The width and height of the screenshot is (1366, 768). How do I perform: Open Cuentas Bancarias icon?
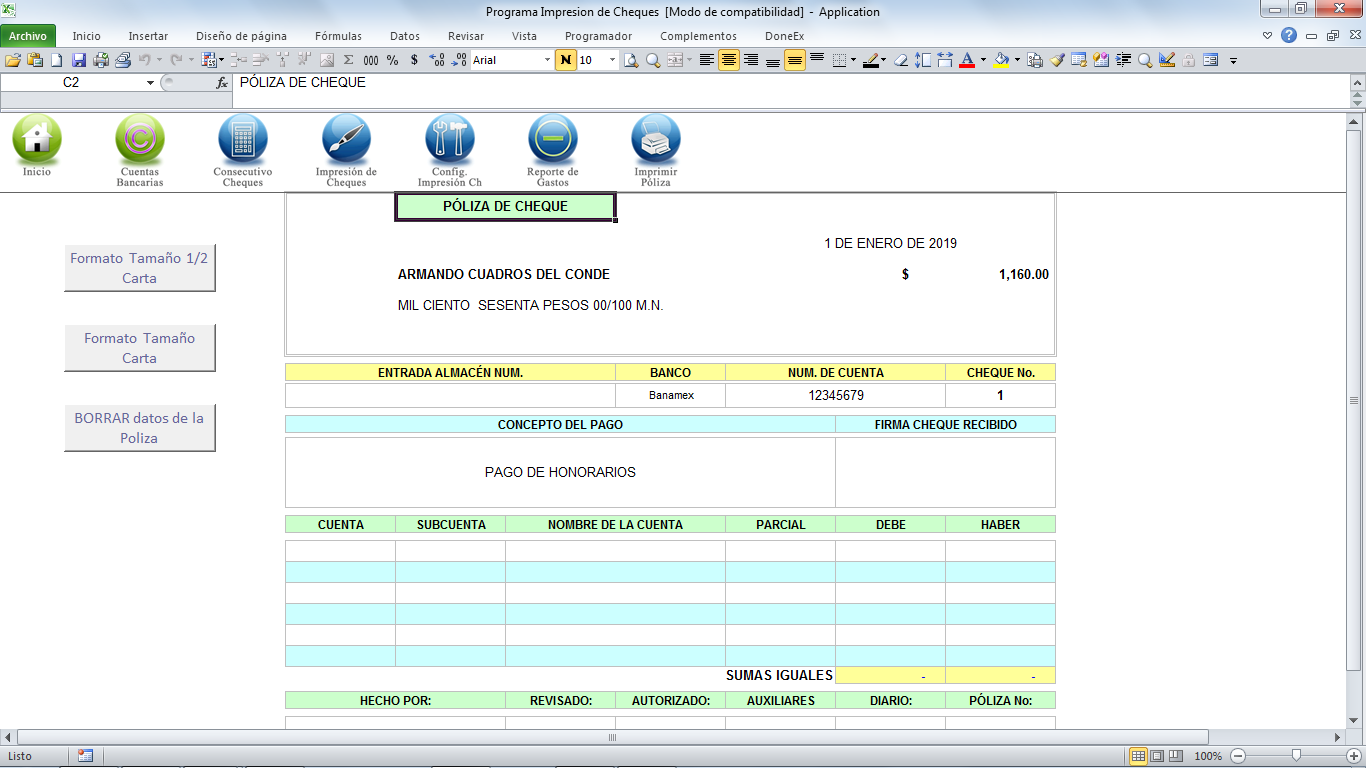140,139
